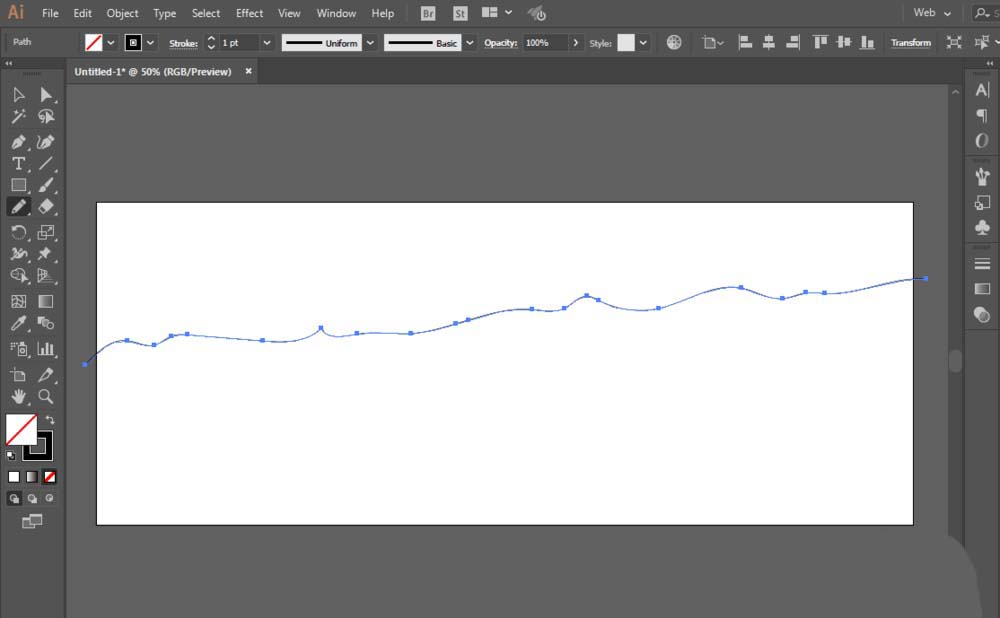This screenshot has width=1000, height=618.
Task: Open the stroke weight 1 pt dropdown
Action: [x=267, y=43]
